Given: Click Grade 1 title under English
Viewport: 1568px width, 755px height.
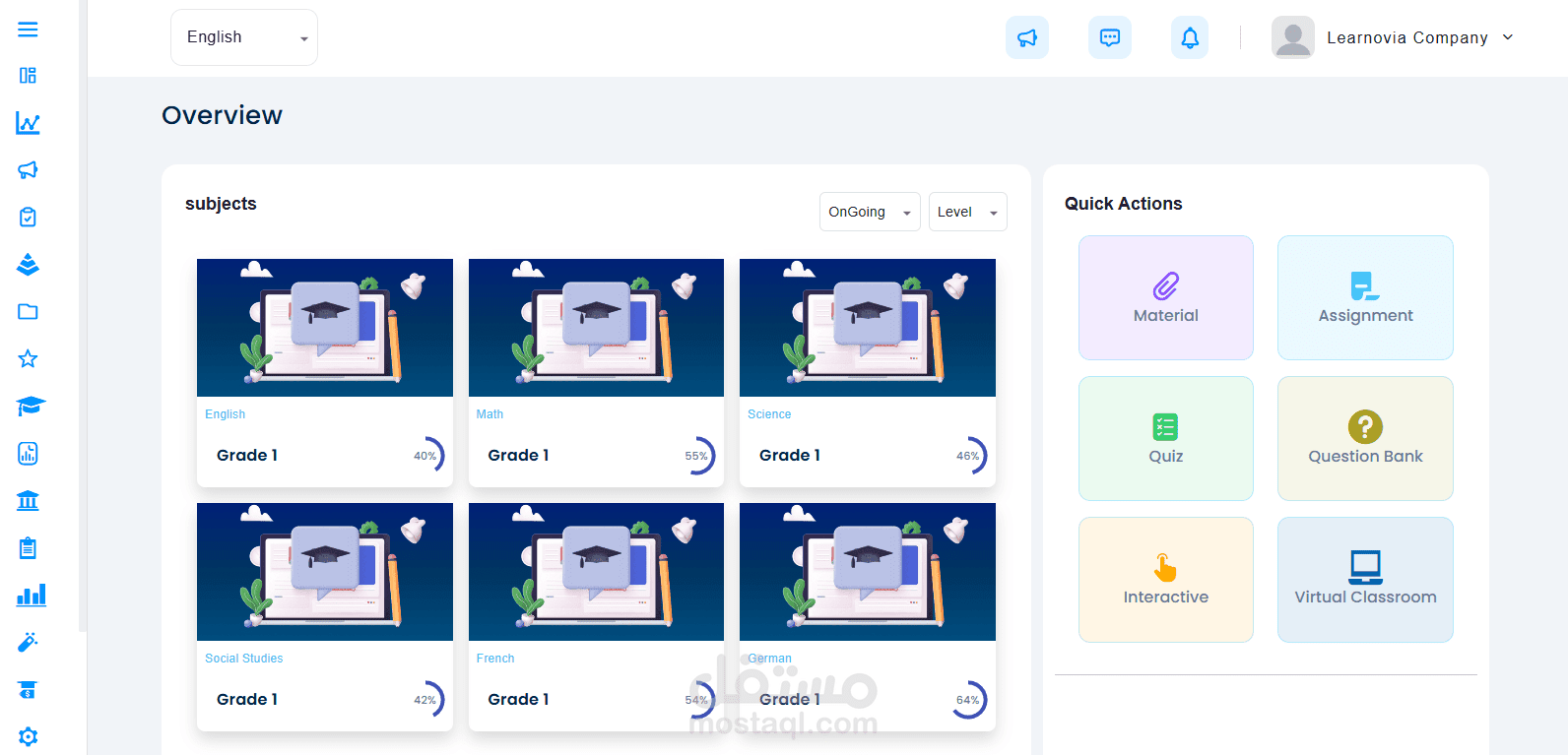Looking at the screenshot, I should (x=247, y=455).
